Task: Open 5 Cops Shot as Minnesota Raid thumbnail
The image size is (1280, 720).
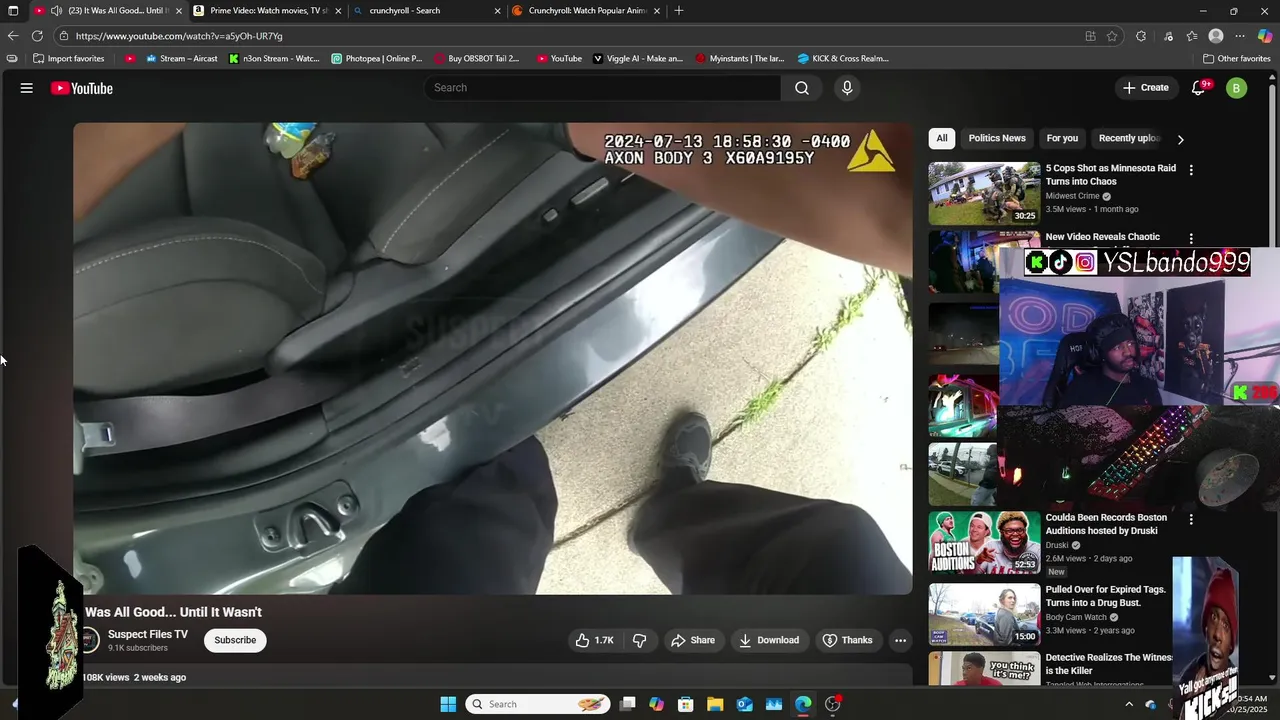Action: (x=984, y=193)
